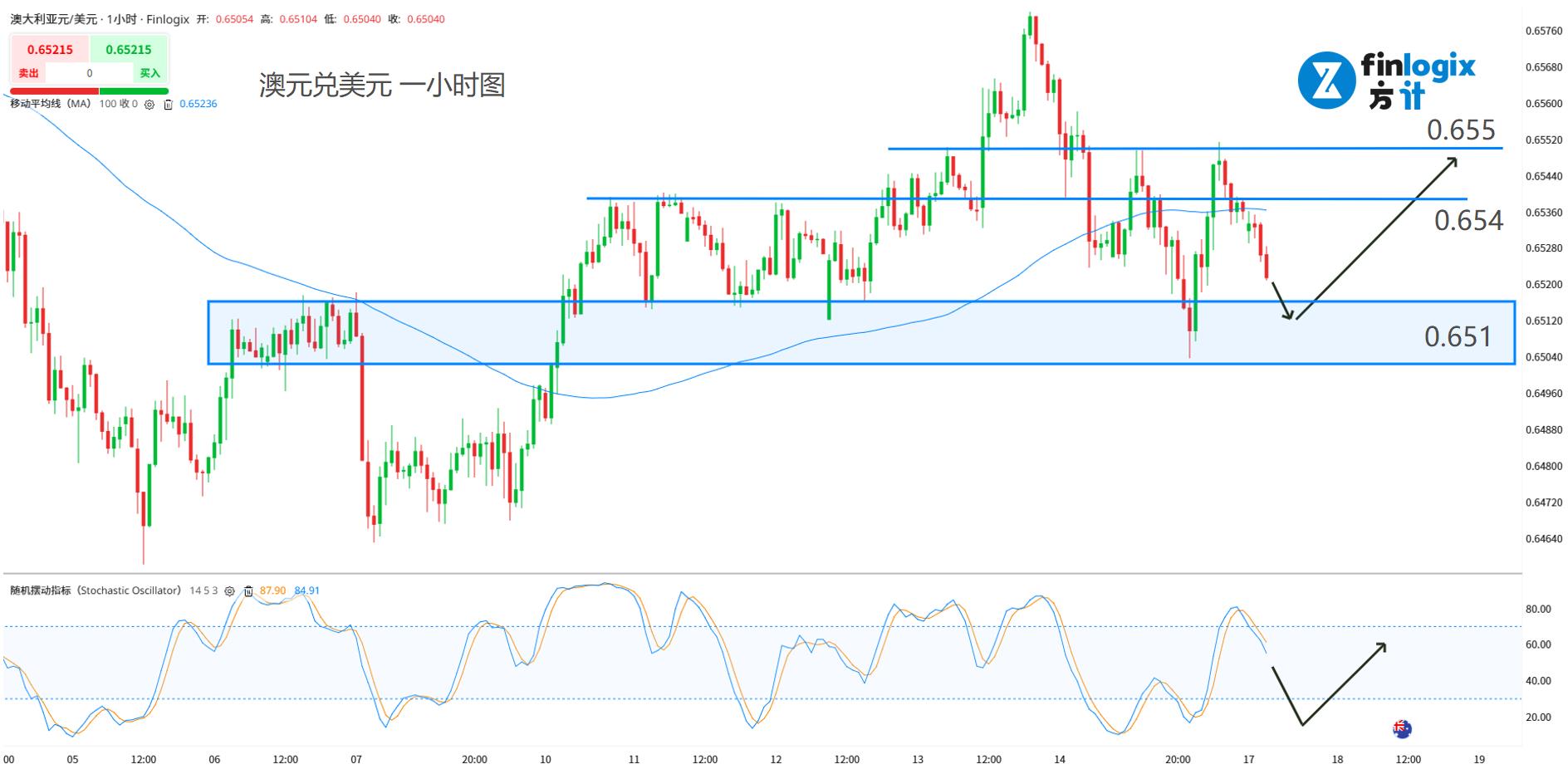Image resolution: width=1568 pixels, height=774 pixels.
Task: Click the Finlogix Z logo icon
Action: [x=1325, y=81]
